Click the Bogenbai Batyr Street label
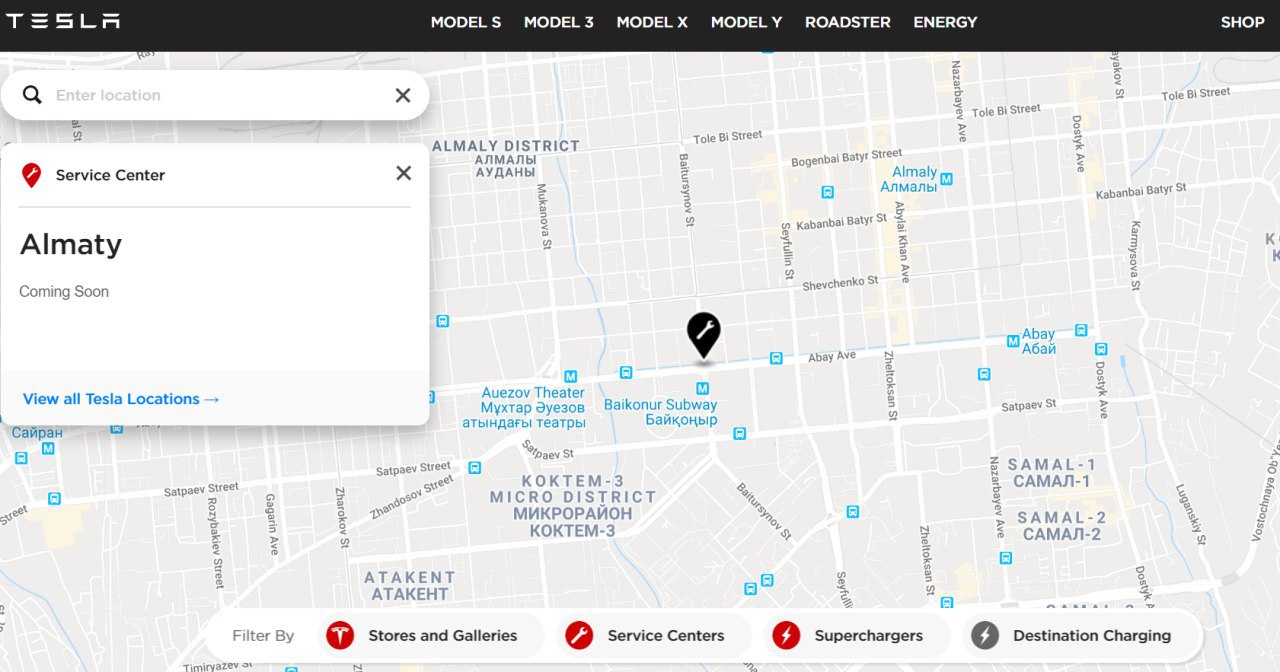The image size is (1280, 672). coord(846,157)
